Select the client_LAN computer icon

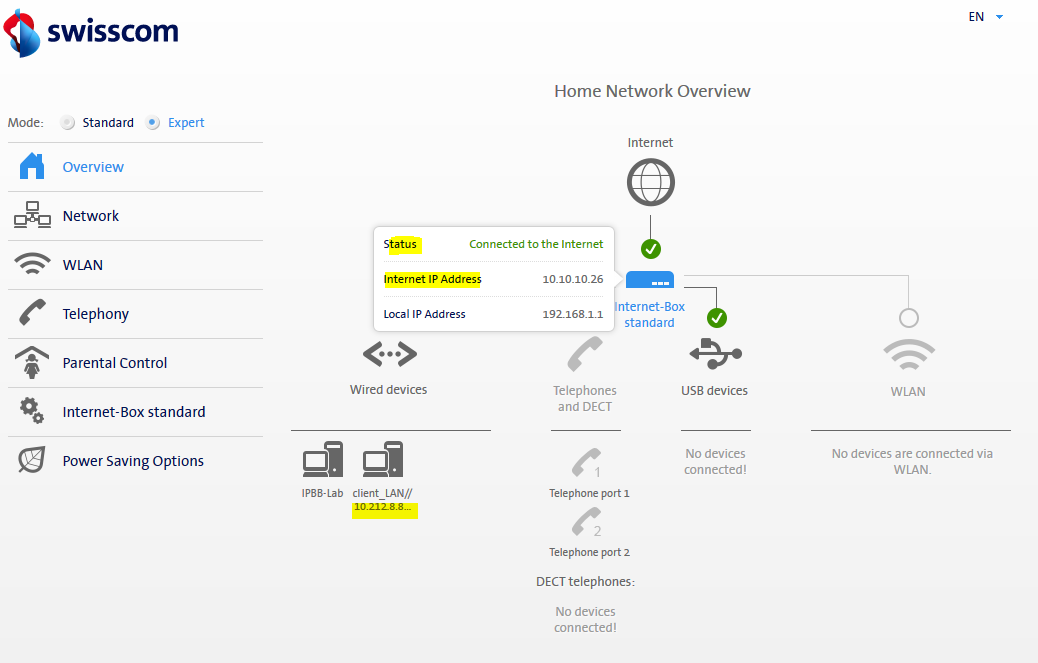click(x=383, y=459)
